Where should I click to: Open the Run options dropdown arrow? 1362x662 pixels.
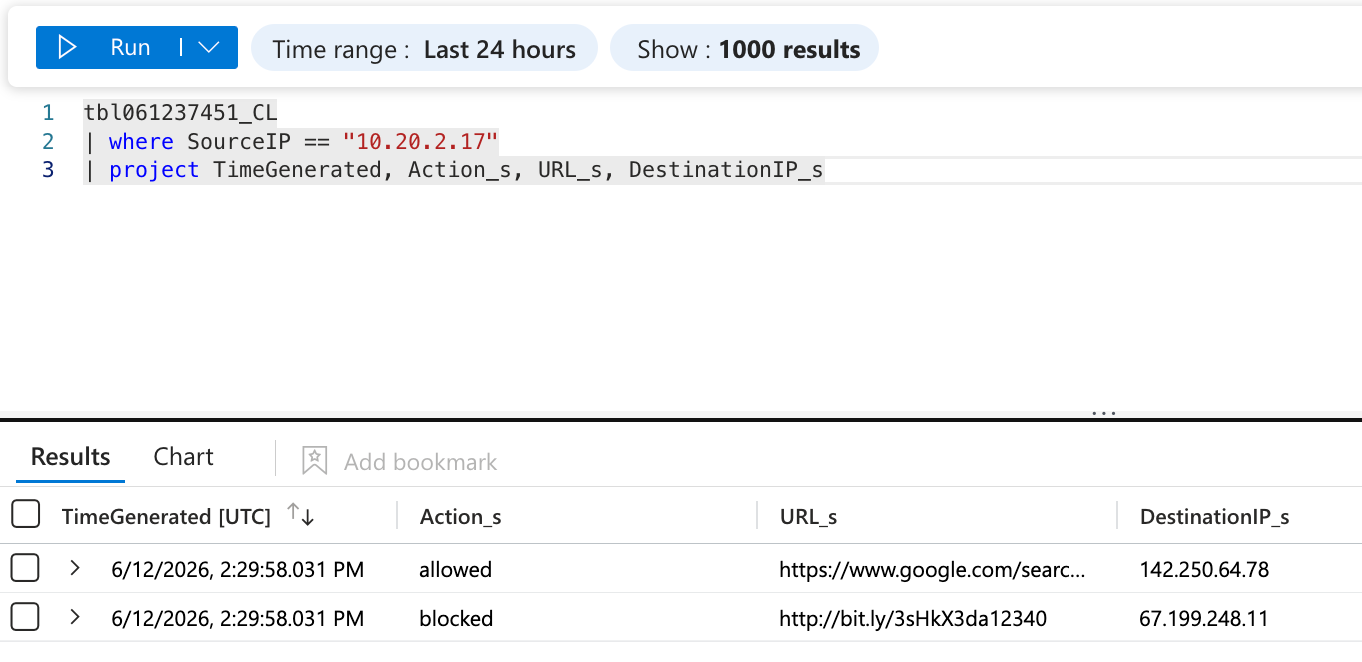[x=209, y=47]
